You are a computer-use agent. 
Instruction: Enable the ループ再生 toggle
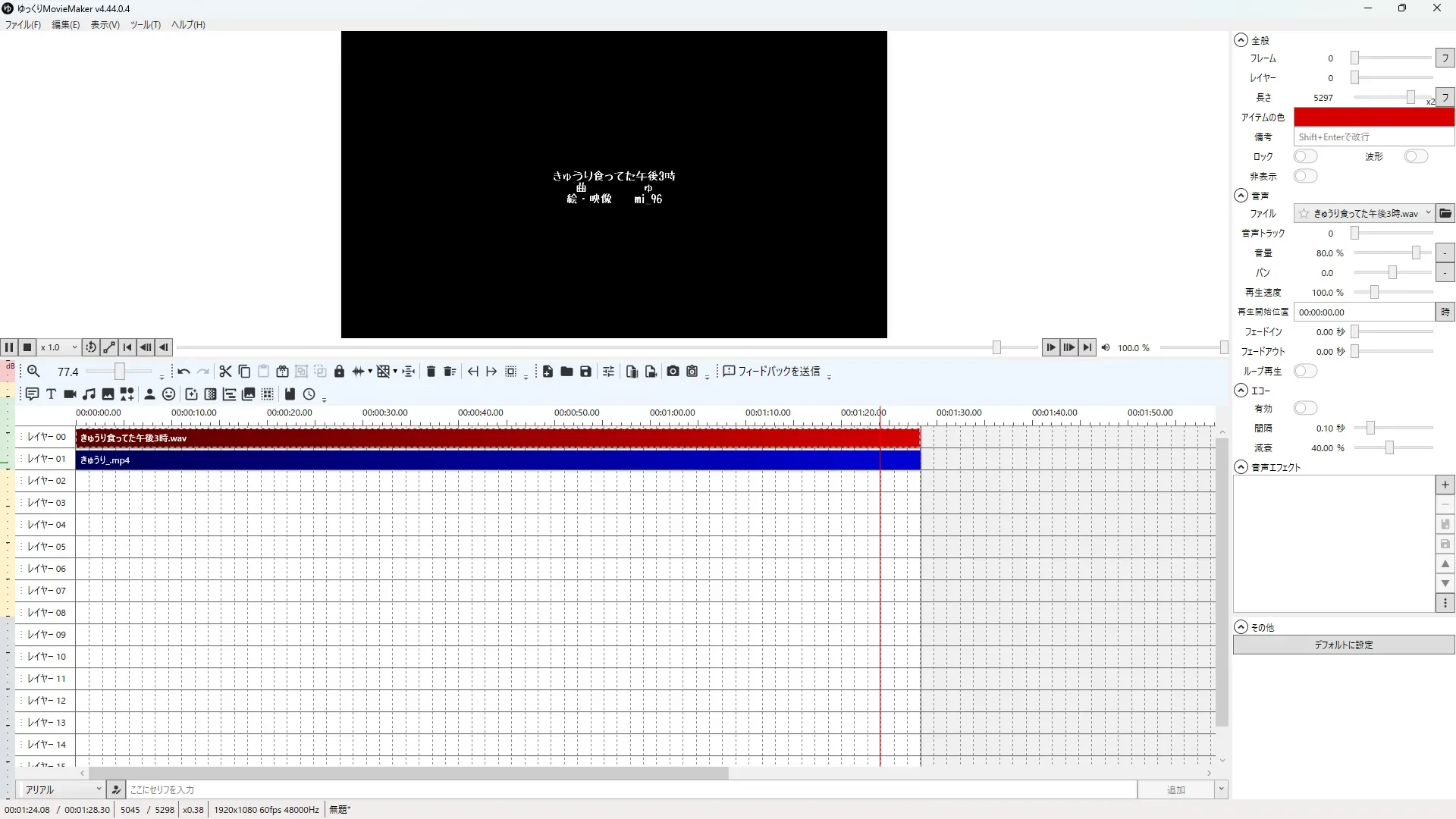[1305, 371]
